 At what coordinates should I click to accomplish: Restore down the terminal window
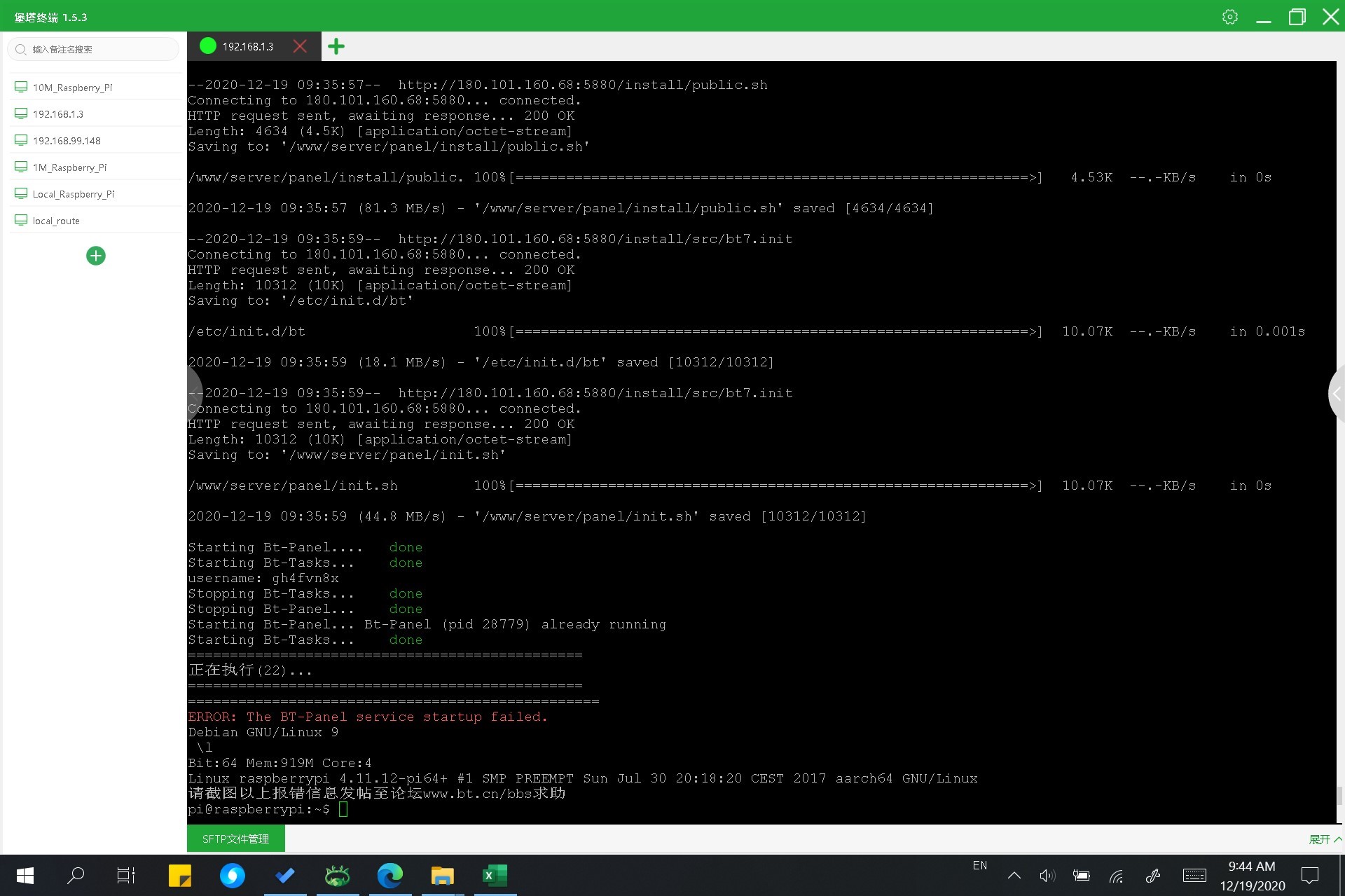point(1297,17)
